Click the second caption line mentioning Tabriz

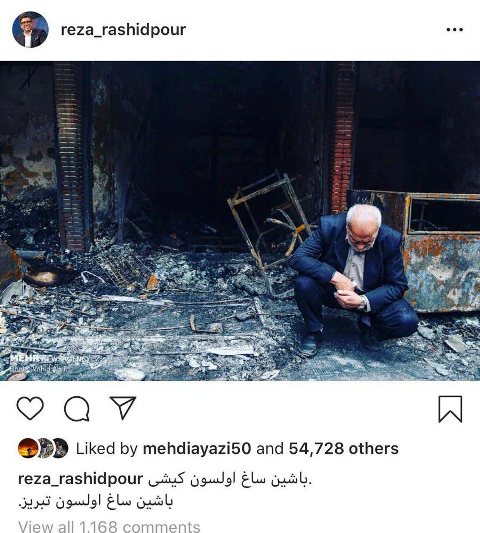(x=96, y=501)
